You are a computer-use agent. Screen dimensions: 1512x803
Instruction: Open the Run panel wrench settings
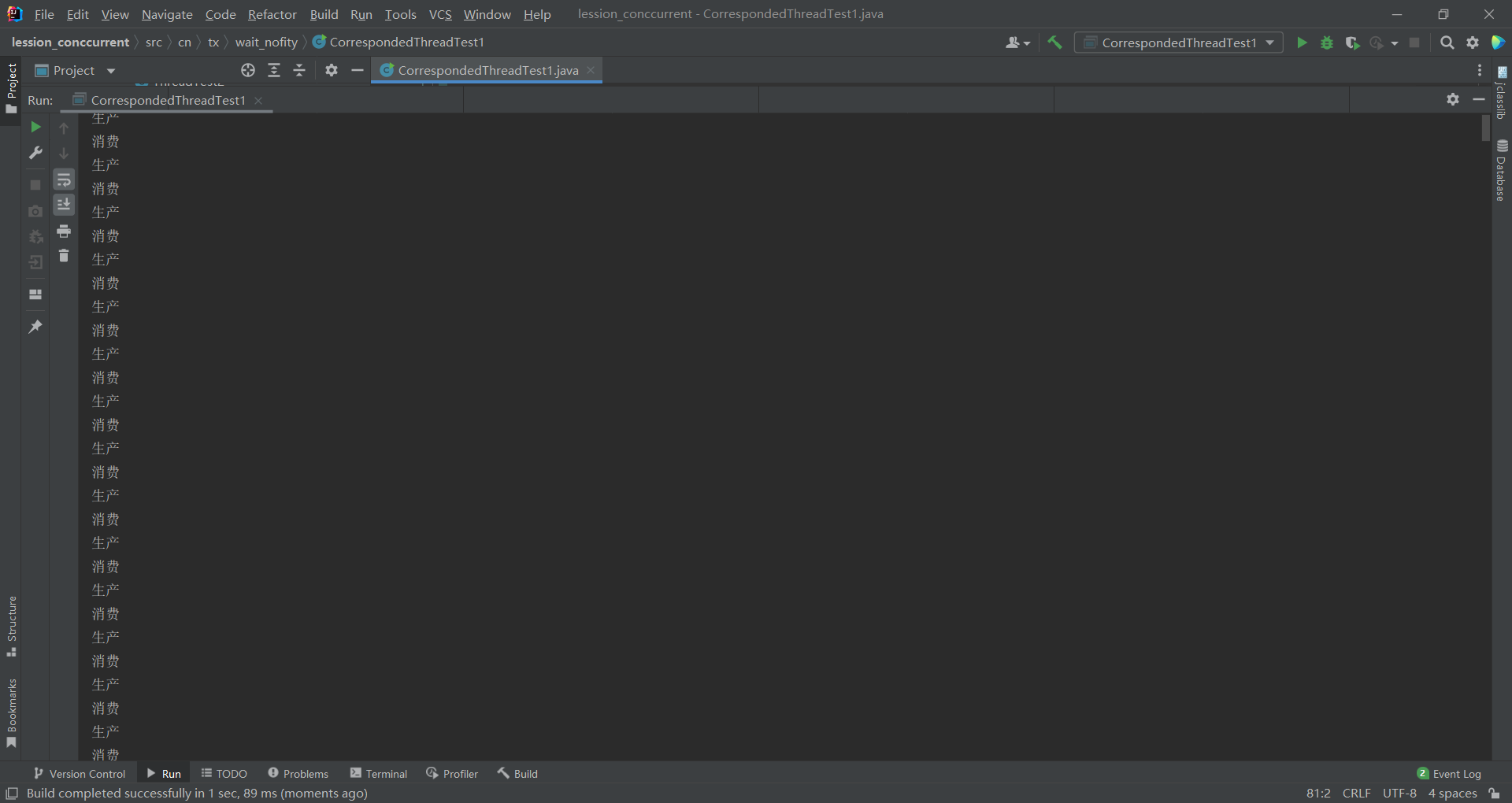pos(35,153)
